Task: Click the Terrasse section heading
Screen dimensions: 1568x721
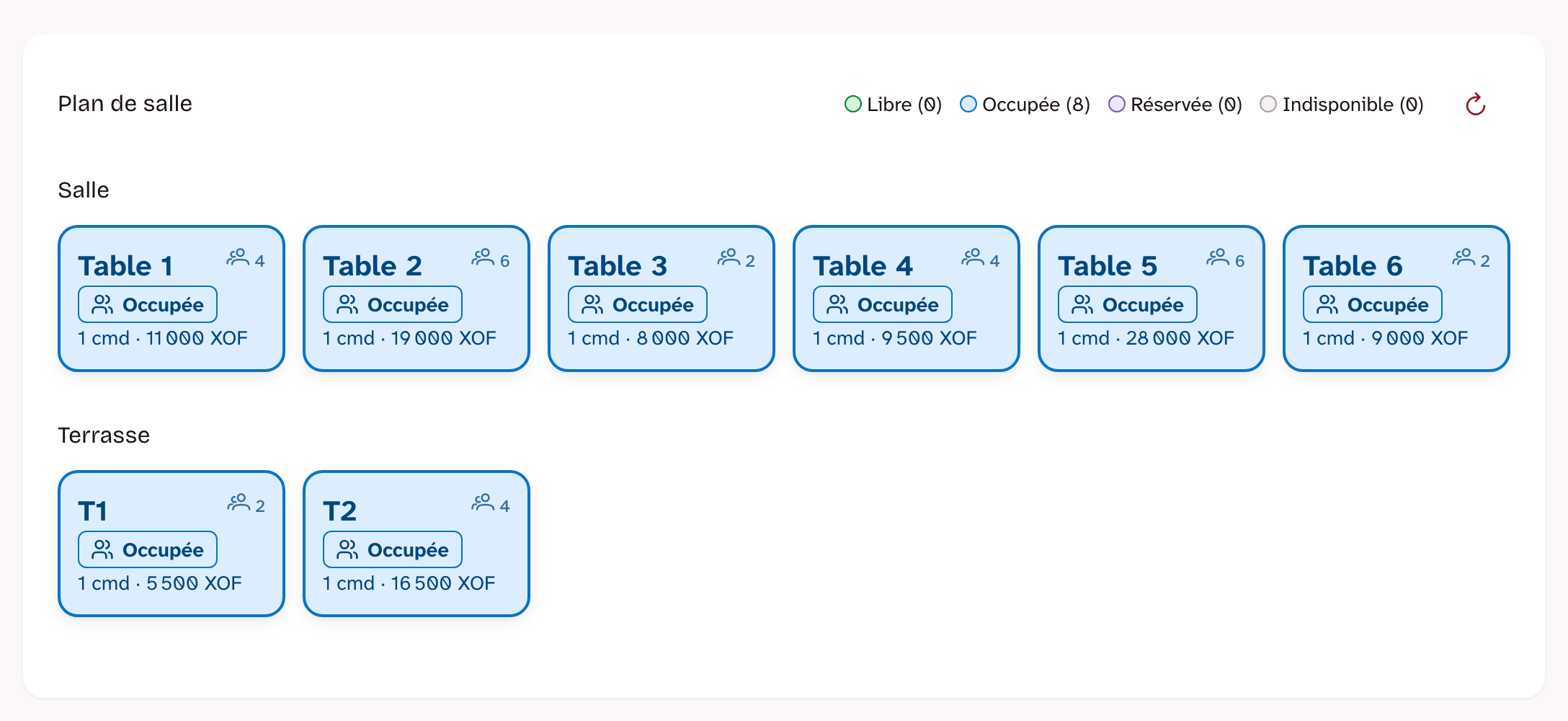Action: click(x=104, y=435)
